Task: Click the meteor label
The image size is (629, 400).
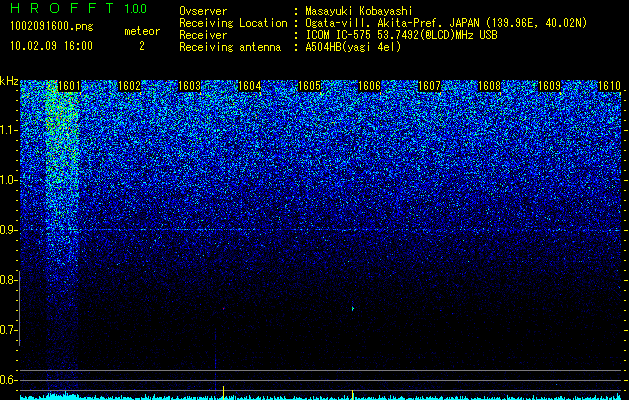Action: click(x=142, y=31)
